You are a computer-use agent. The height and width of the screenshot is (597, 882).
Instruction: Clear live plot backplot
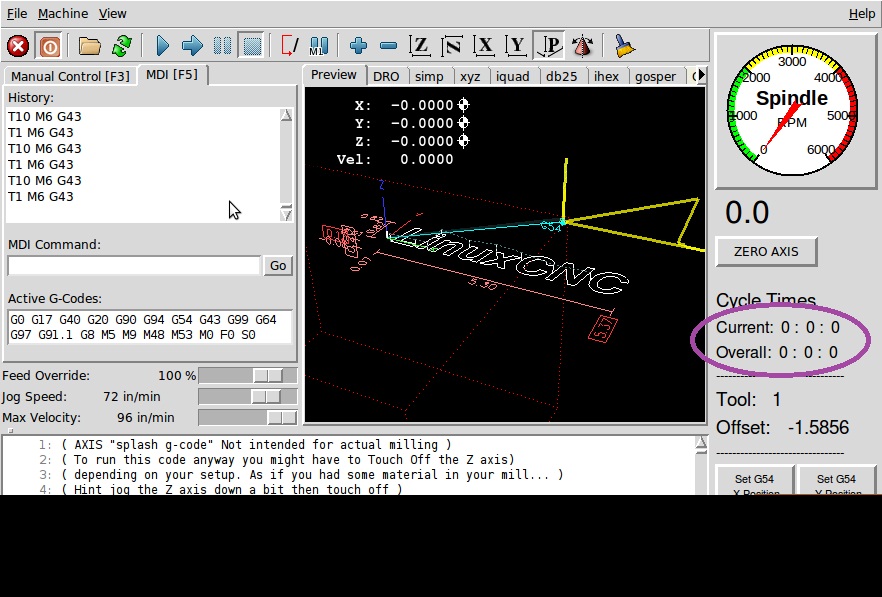pyautogui.click(x=624, y=46)
